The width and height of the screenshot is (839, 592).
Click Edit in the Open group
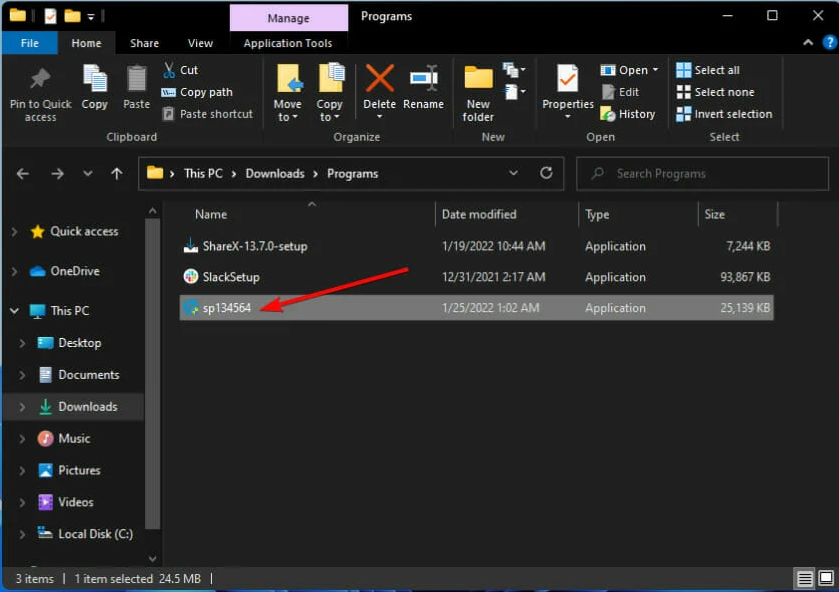pos(621,92)
